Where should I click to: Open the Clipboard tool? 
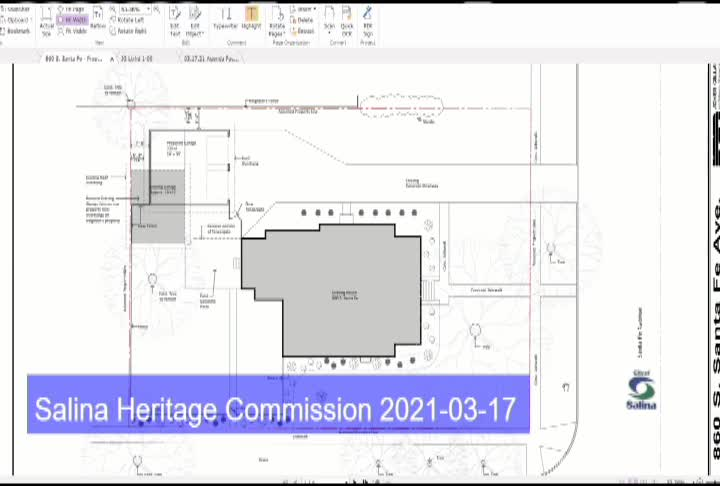[15, 20]
